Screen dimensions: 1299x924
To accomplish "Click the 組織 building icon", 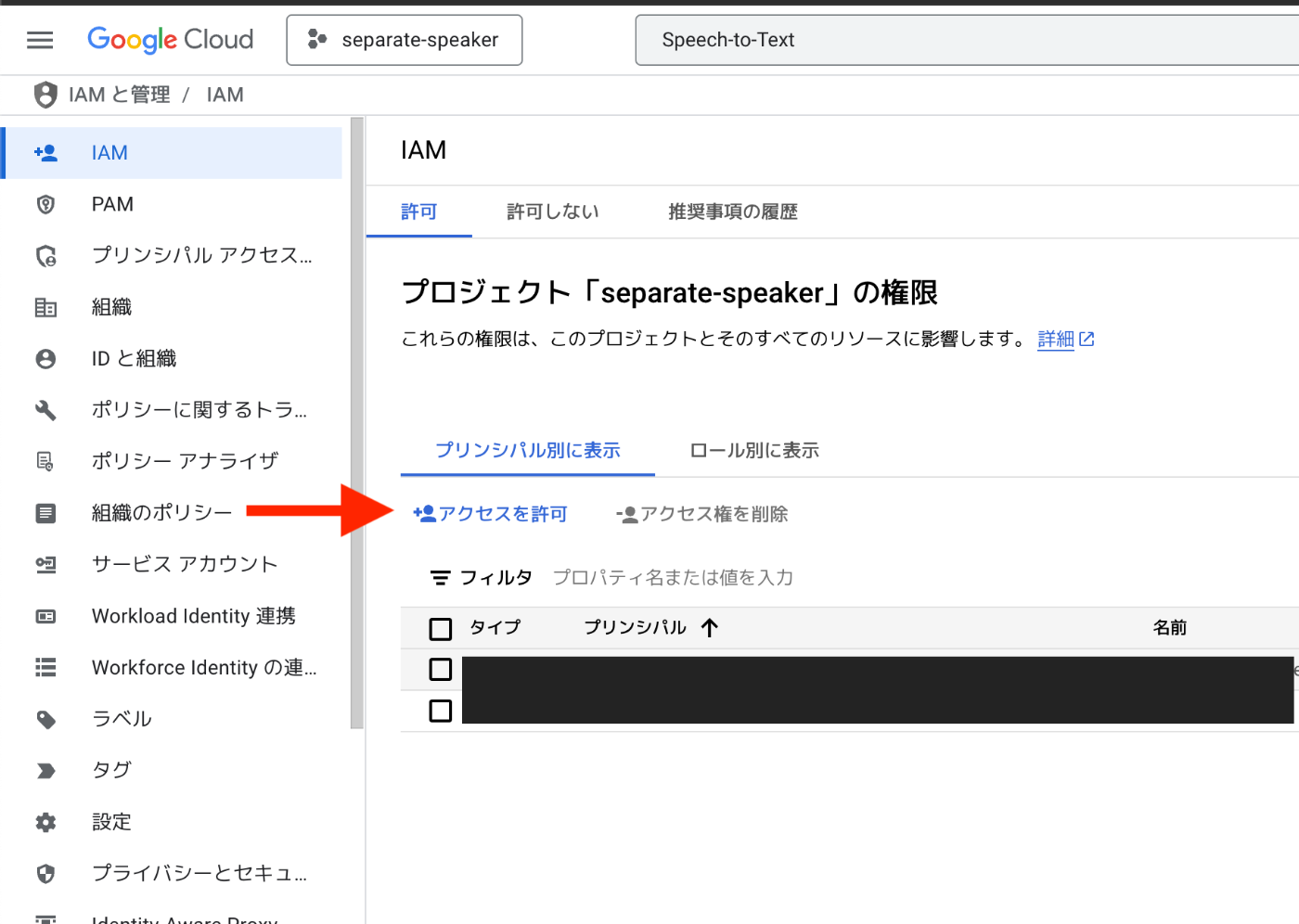I will [x=45, y=307].
